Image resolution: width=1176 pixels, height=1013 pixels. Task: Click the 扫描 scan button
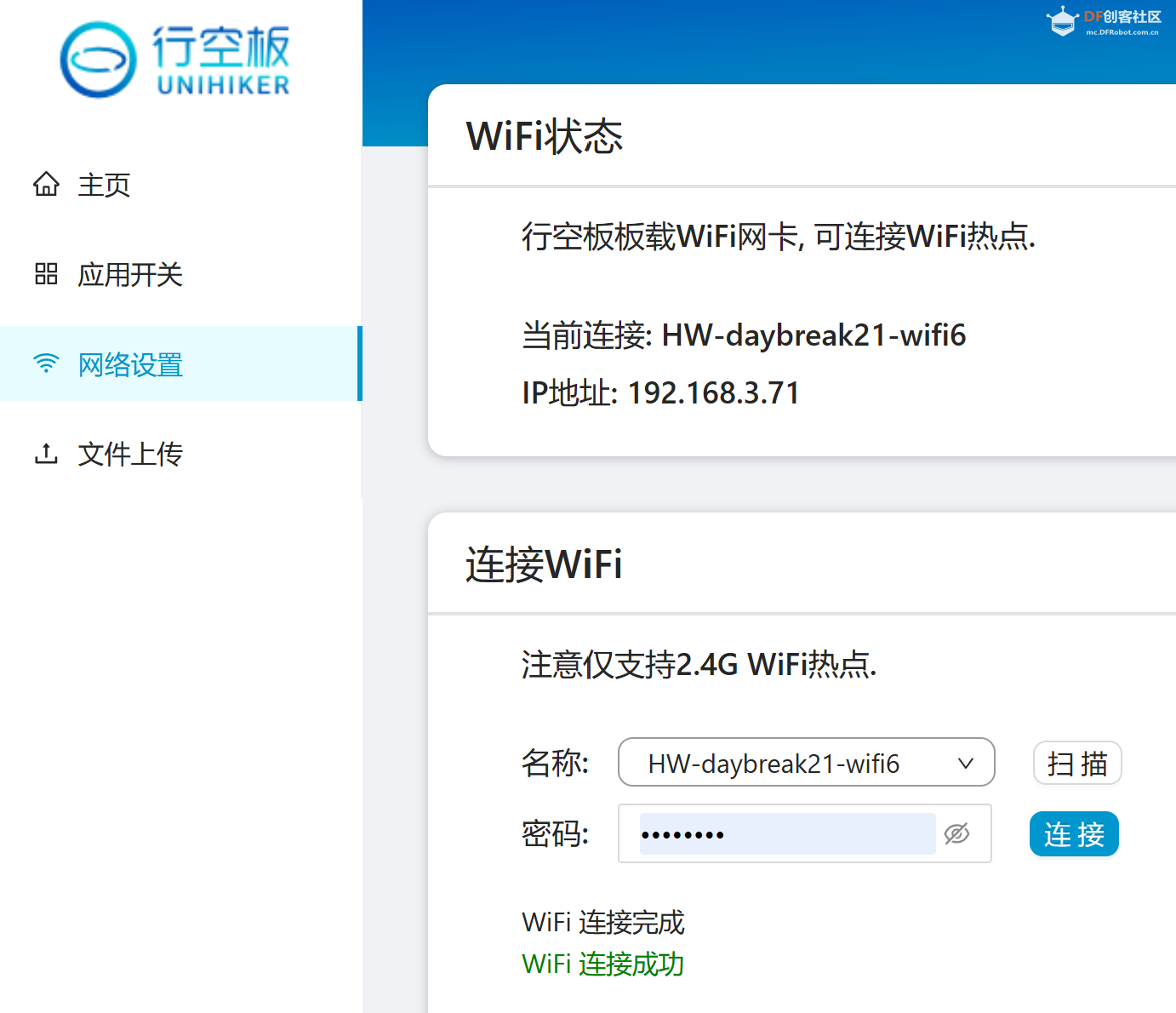click(x=1077, y=764)
